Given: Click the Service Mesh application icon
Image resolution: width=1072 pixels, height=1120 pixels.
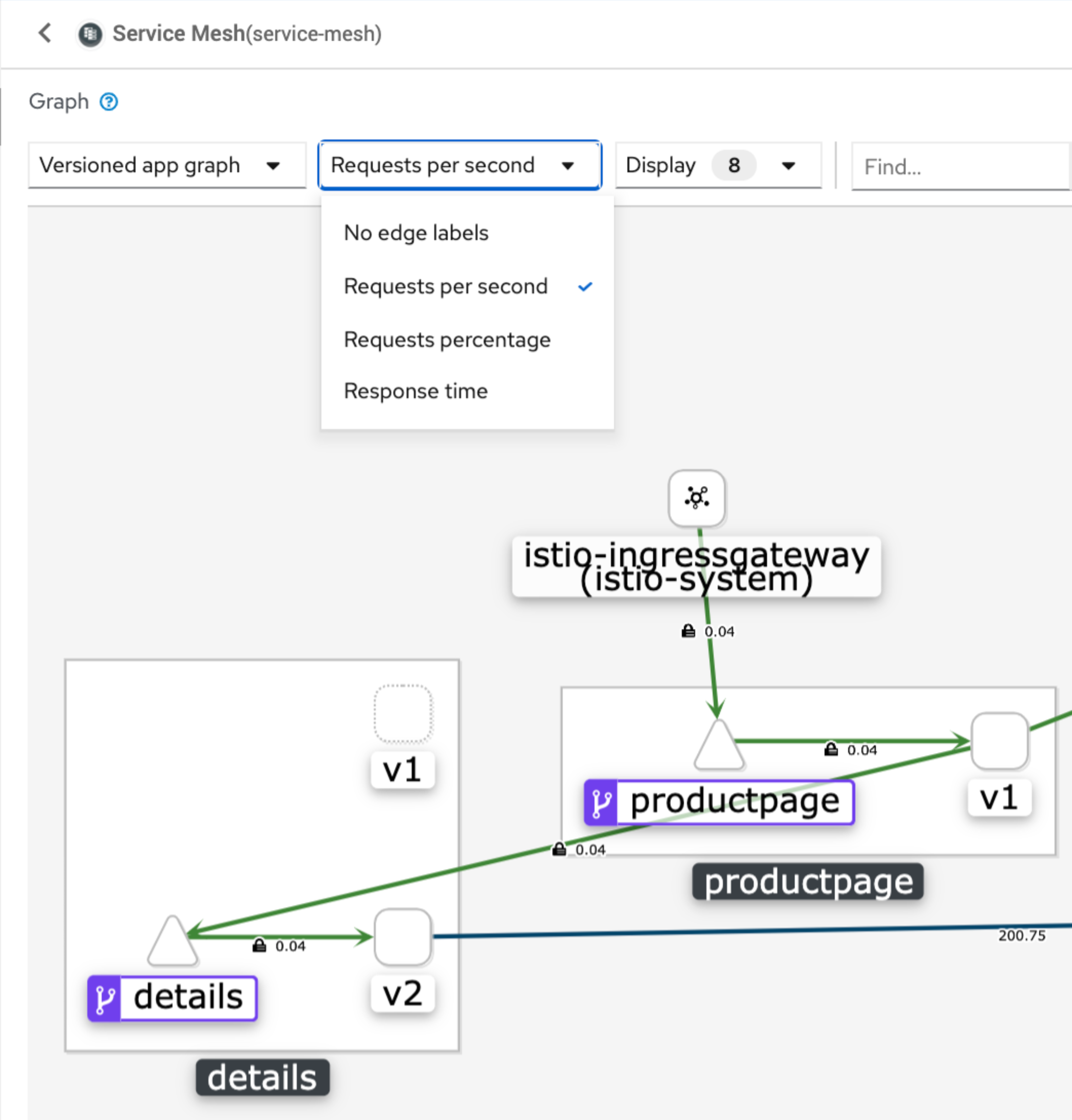Looking at the screenshot, I should 90,34.
